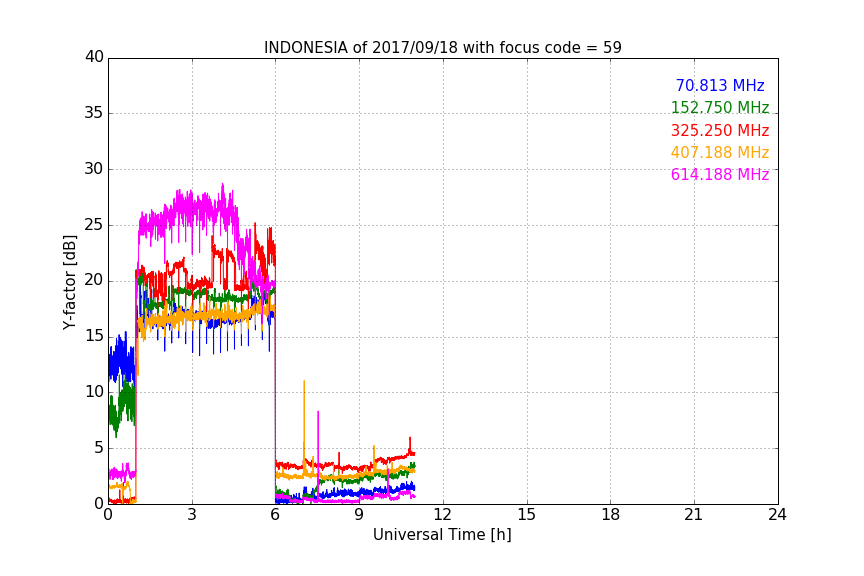Viewport: 864px width, 576px height.
Task: Click the y-axis tick value 30
Action: tap(94, 169)
